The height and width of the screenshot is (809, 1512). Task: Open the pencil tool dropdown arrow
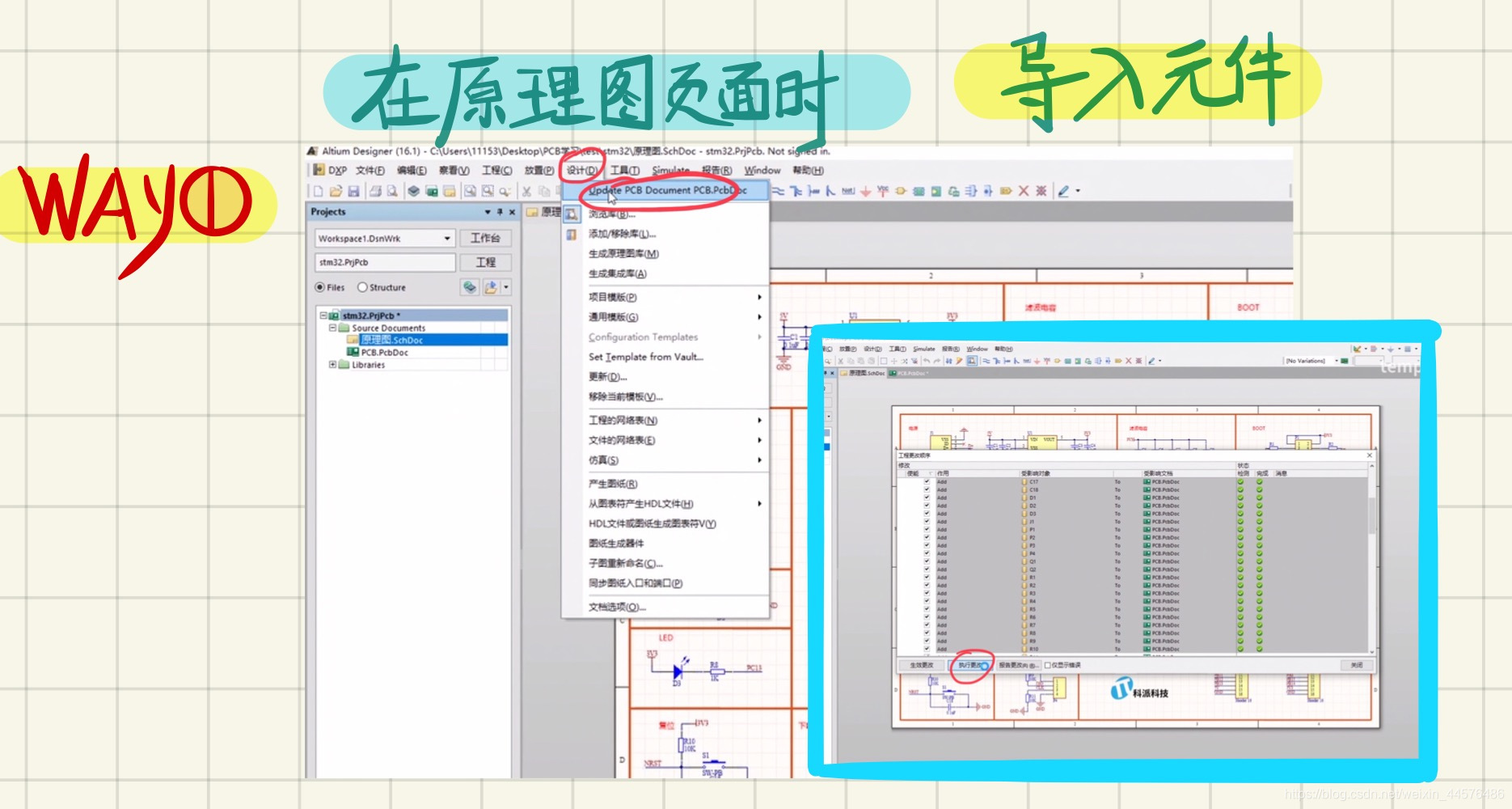[1078, 191]
